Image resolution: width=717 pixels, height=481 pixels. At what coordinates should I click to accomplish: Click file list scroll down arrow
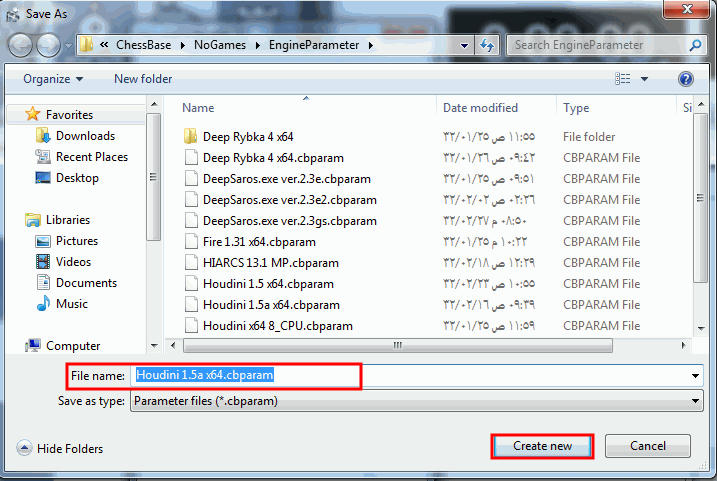coord(701,328)
